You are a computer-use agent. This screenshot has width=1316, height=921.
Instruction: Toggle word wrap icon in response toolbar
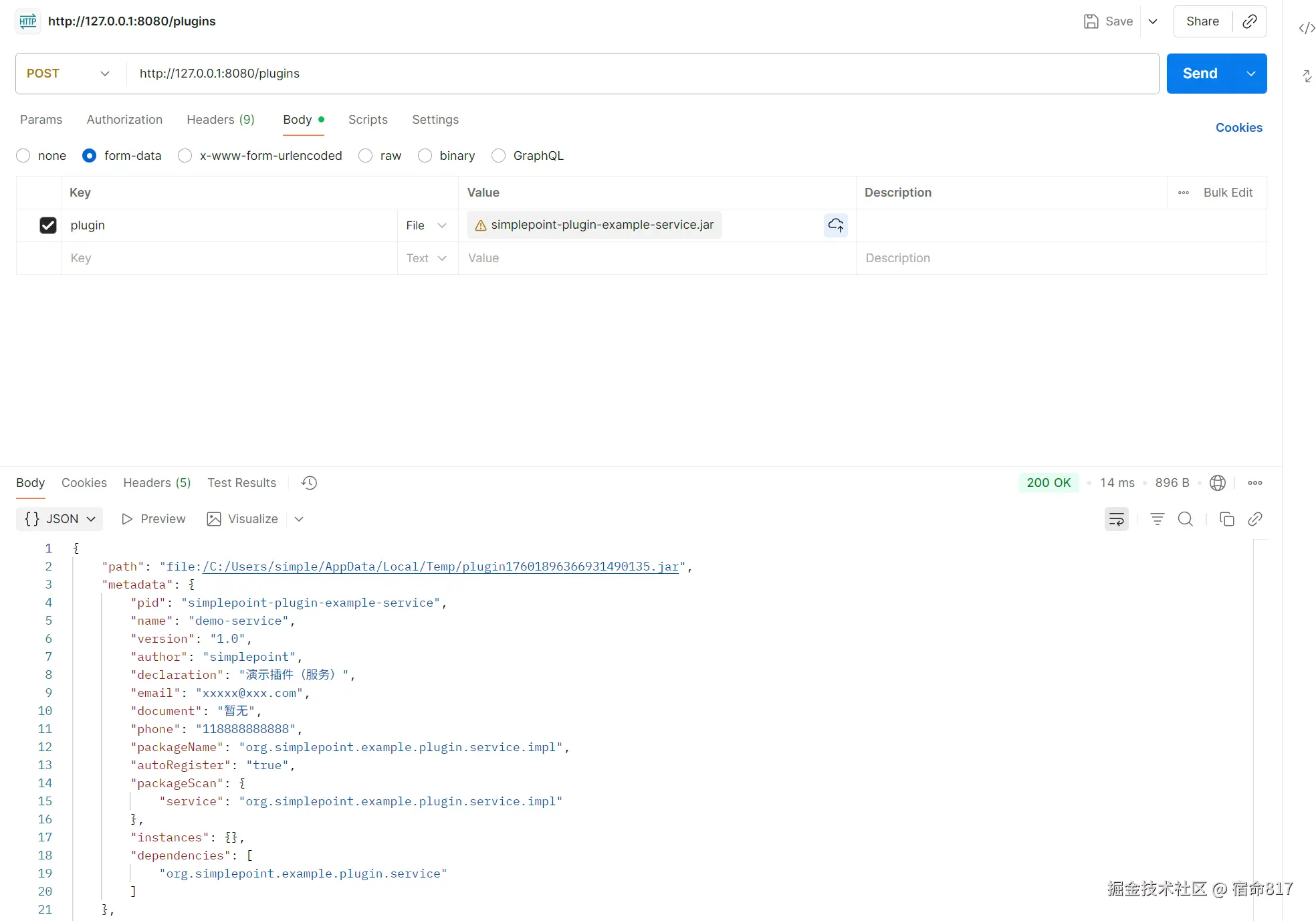pyautogui.click(x=1116, y=519)
